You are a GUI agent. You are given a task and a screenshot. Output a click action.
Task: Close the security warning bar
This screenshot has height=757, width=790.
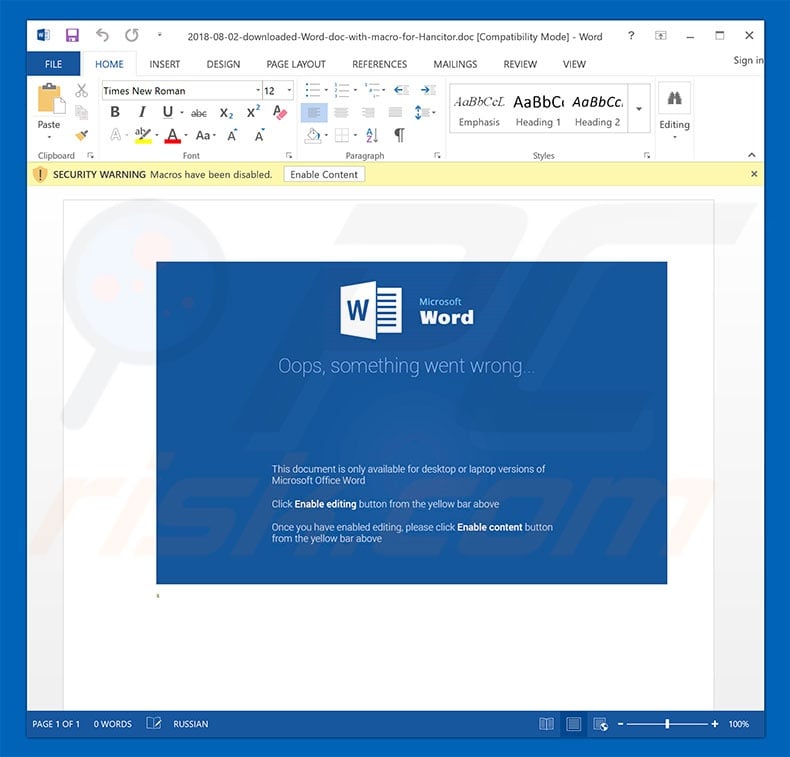coord(754,174)
